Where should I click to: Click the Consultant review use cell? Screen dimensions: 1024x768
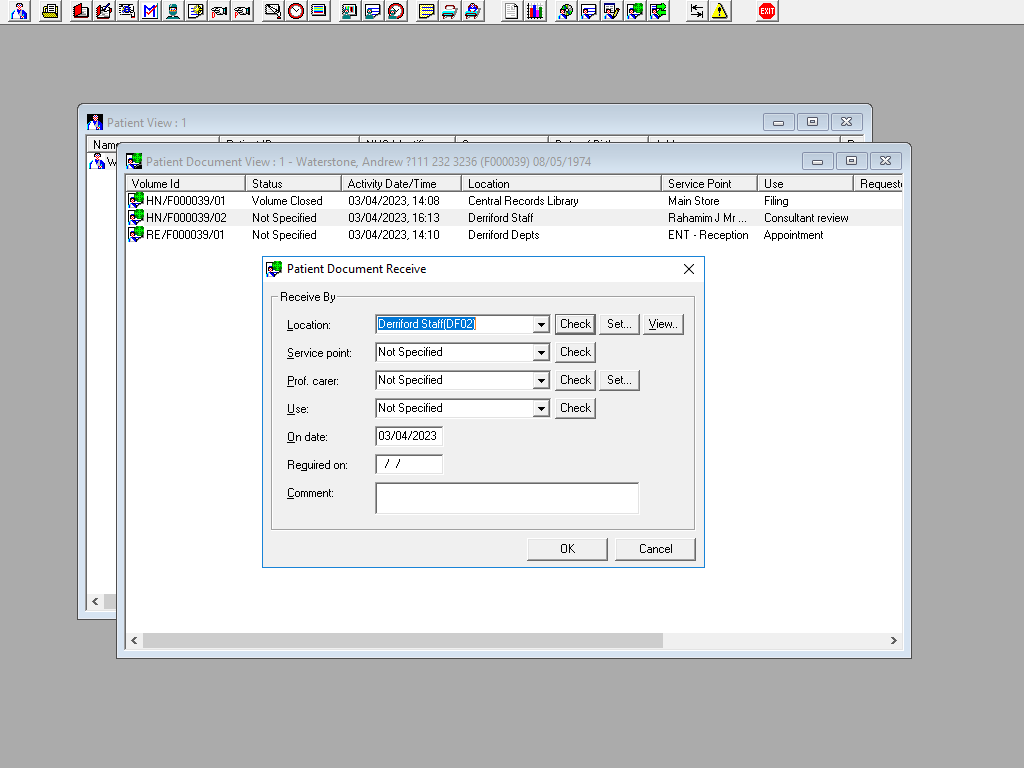click(806, 218)
